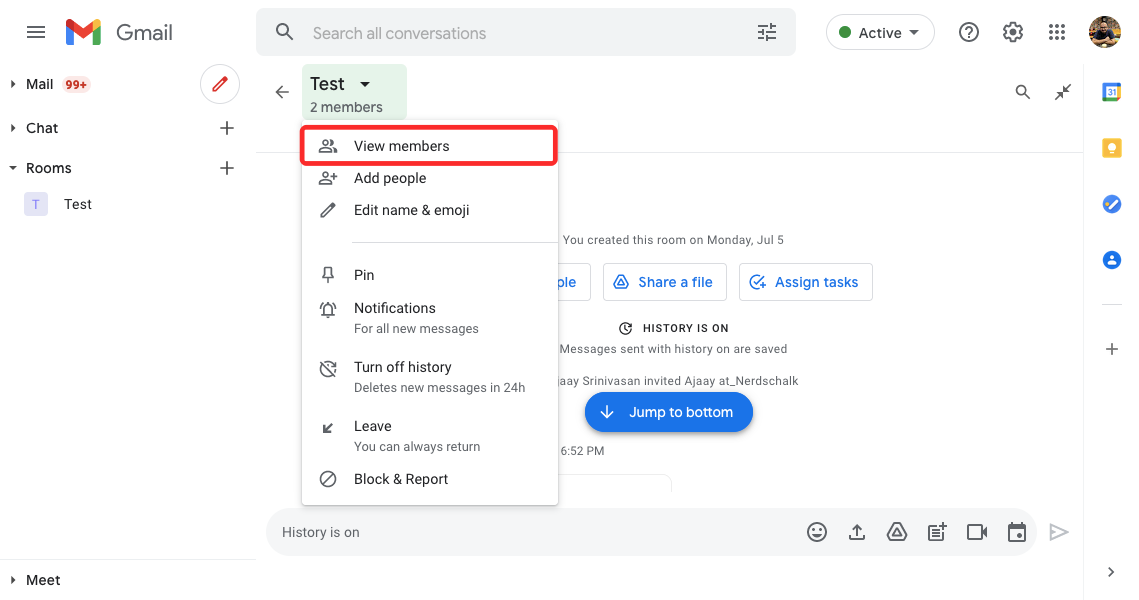Viewport: 1139px width, 600px height.
Task: Open Notifications setting for all new messages
Action: click(x=394, y=308)
